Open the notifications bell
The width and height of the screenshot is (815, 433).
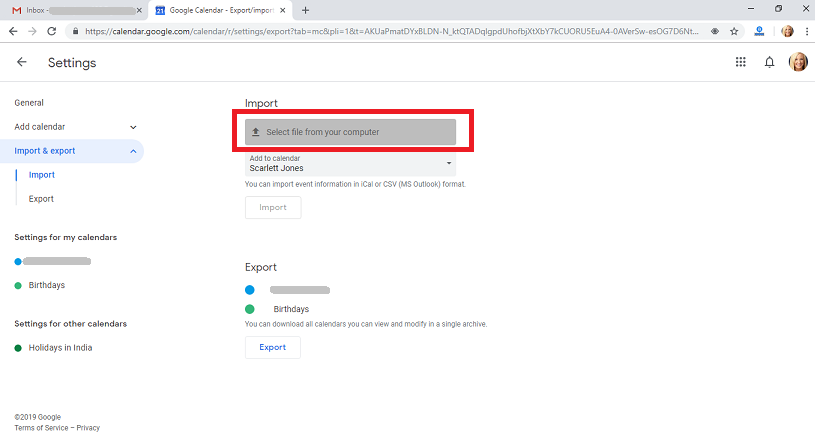[x=769, y=62]
